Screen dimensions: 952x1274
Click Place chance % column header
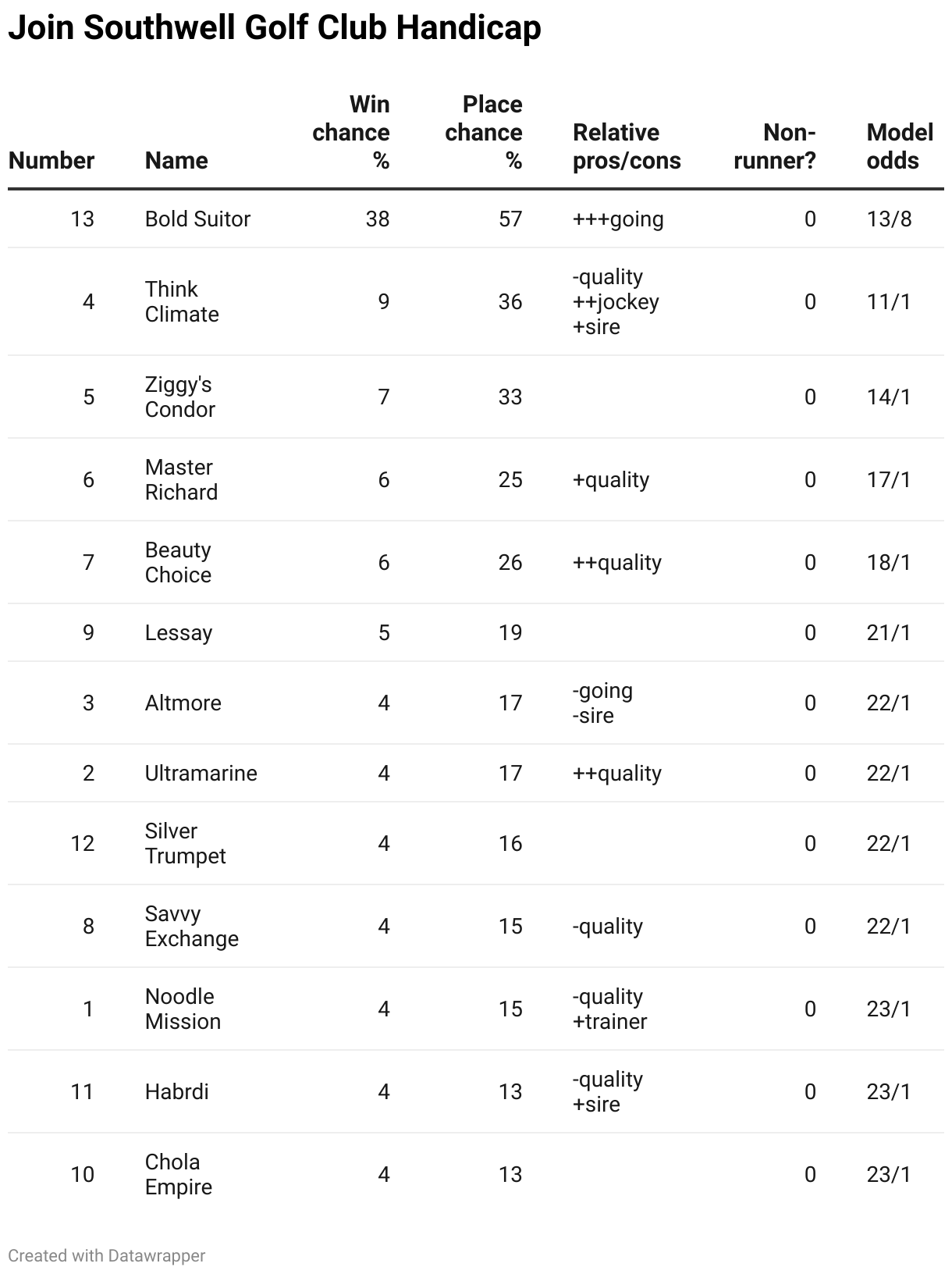(x=484, y=133)
